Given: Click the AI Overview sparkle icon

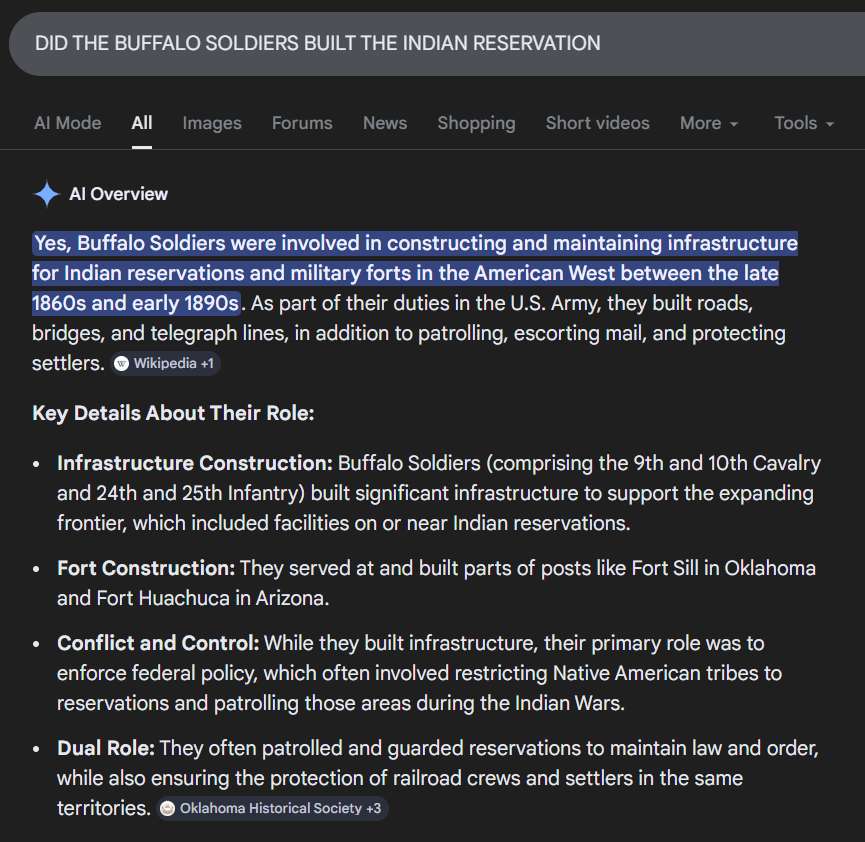Looking at the screenshot, I should 46,194.
